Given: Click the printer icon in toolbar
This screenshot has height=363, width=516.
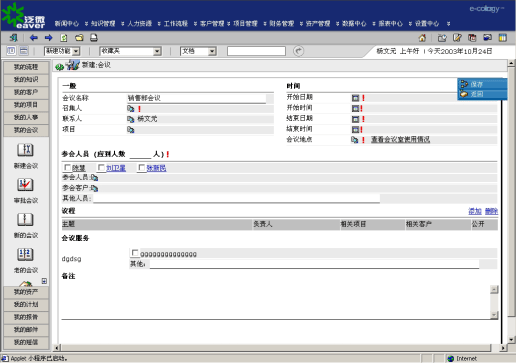Looking at the screenshot, I should [x=94, y=38].
